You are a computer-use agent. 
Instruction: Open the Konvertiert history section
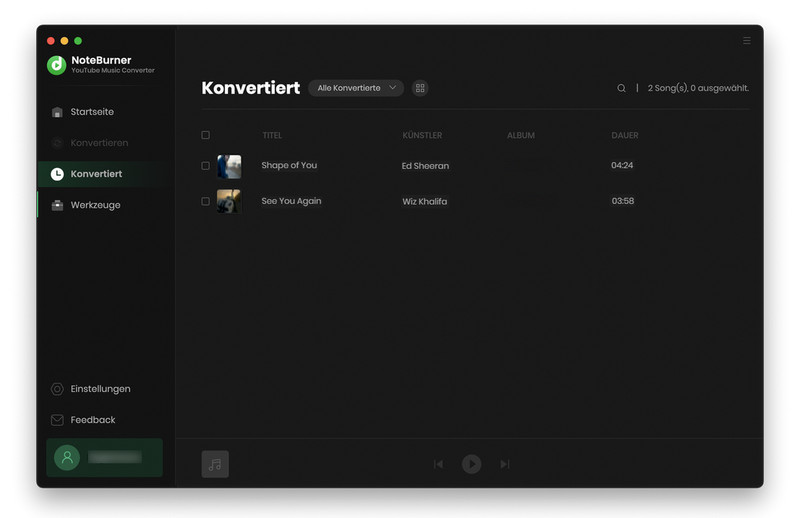pos(96,174)
